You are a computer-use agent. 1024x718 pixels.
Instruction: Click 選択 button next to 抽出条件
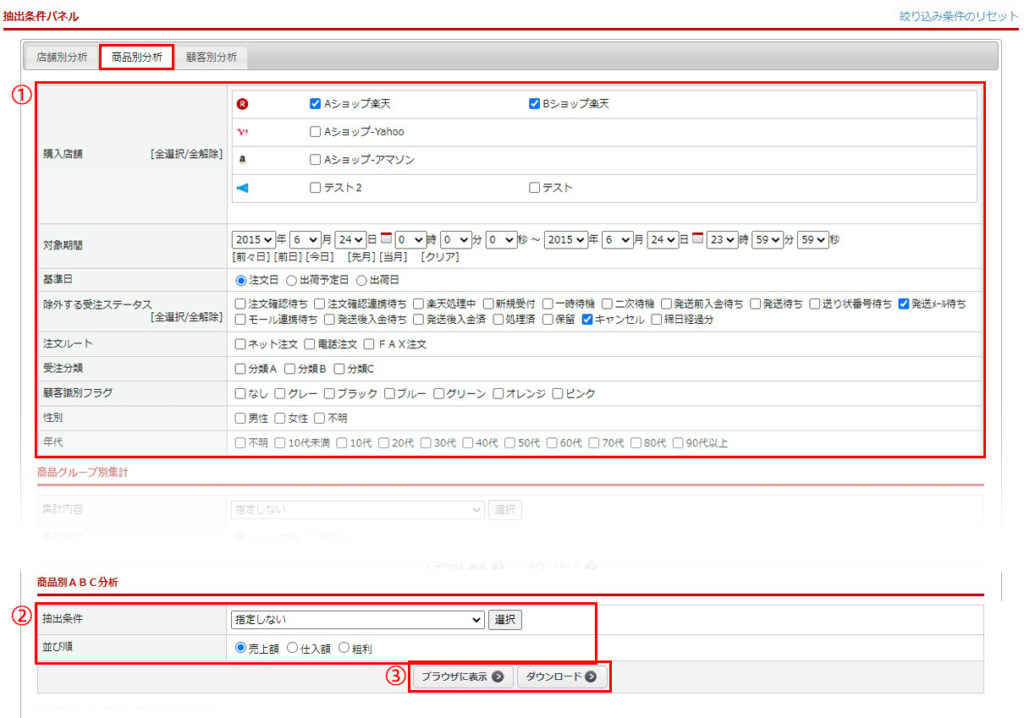pos(505,619)
